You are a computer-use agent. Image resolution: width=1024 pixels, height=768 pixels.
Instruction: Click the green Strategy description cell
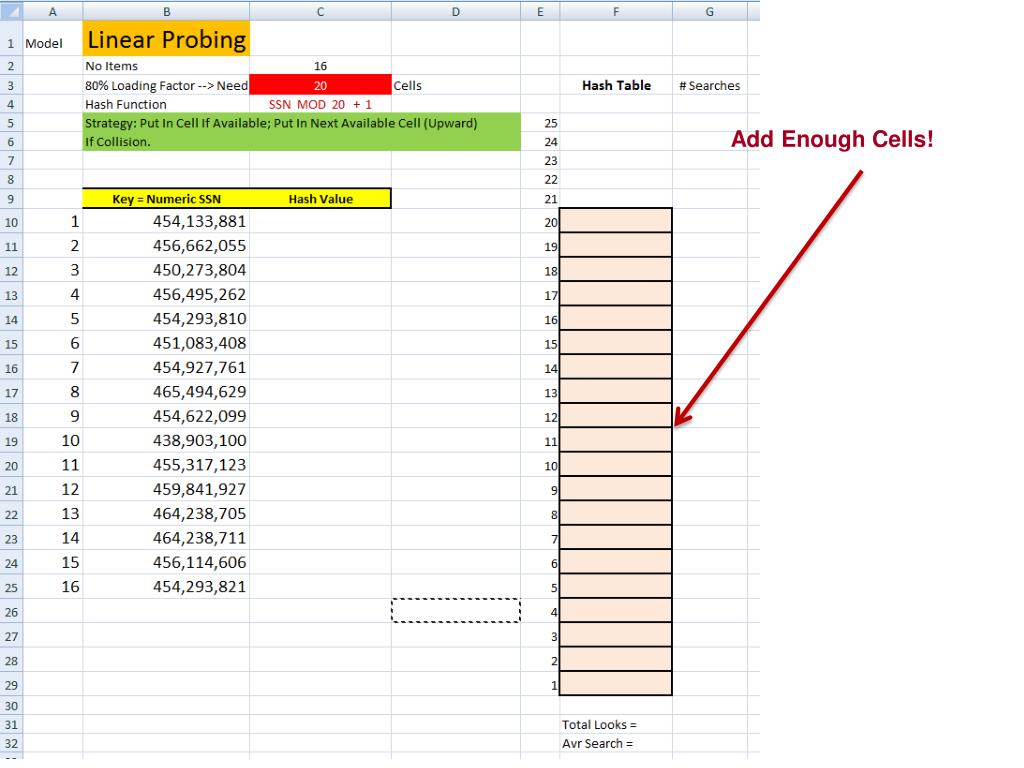[302, 132]
